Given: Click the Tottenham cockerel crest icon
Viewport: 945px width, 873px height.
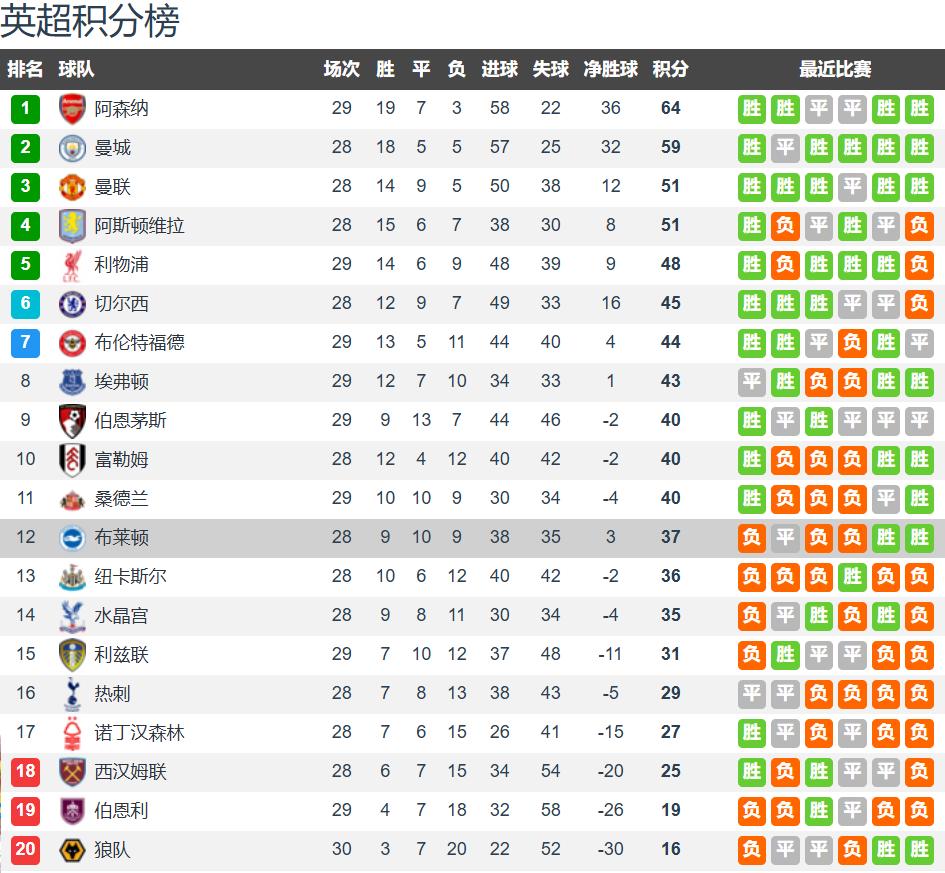Looking at the screenshot, I should tap(72, 693).
